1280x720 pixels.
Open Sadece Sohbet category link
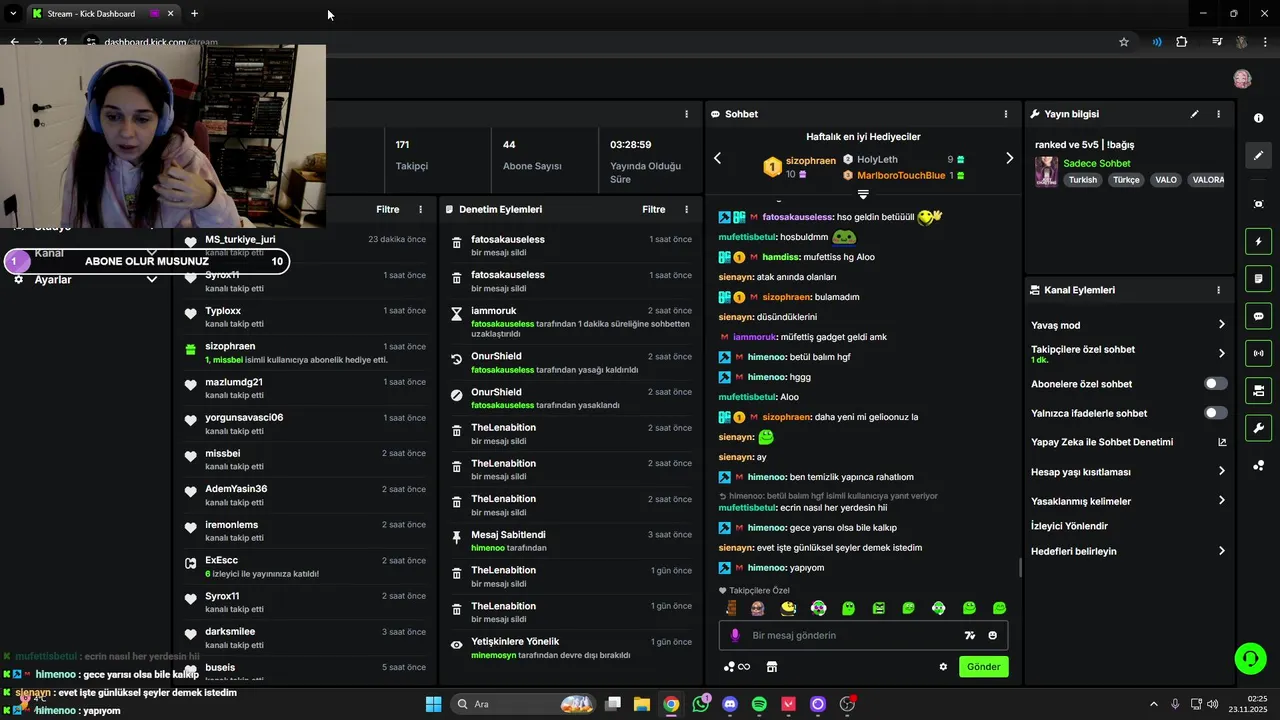click(x=1096, y=164)
